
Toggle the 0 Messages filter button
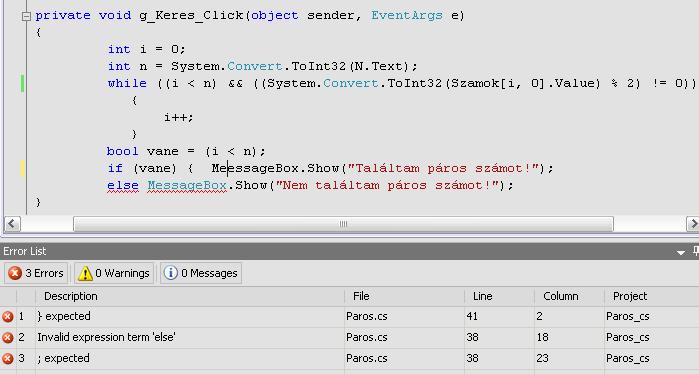coord(201,273)
